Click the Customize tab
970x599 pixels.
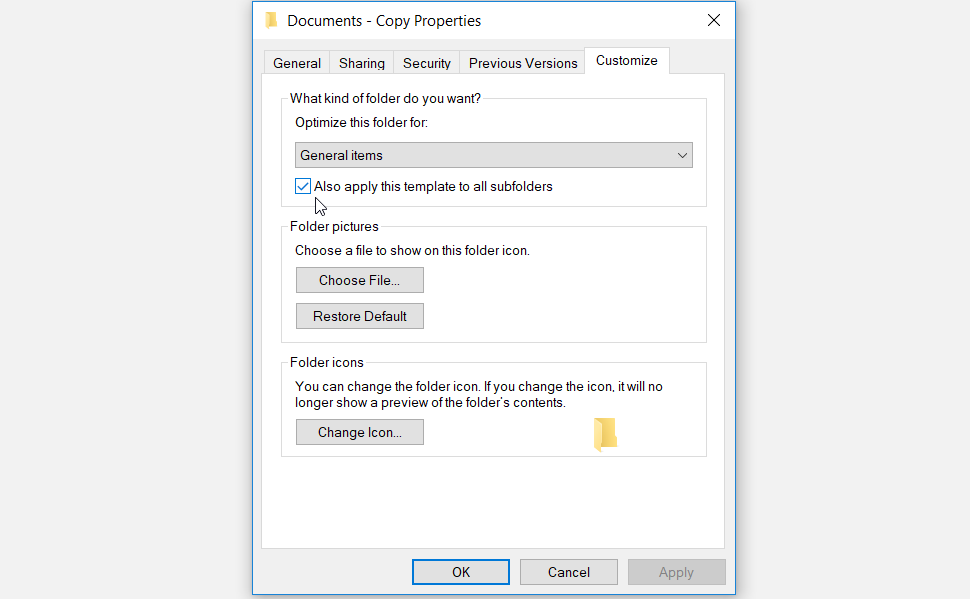coord(627,61)
